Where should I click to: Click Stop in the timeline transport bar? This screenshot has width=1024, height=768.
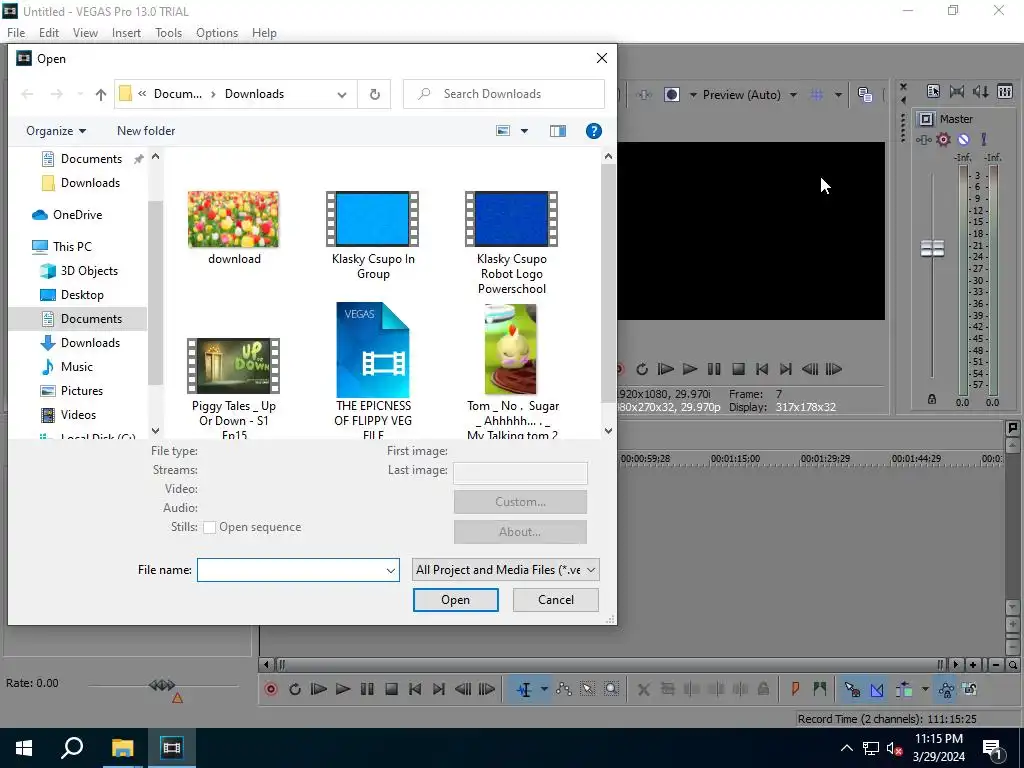click(x=391, y=689)
